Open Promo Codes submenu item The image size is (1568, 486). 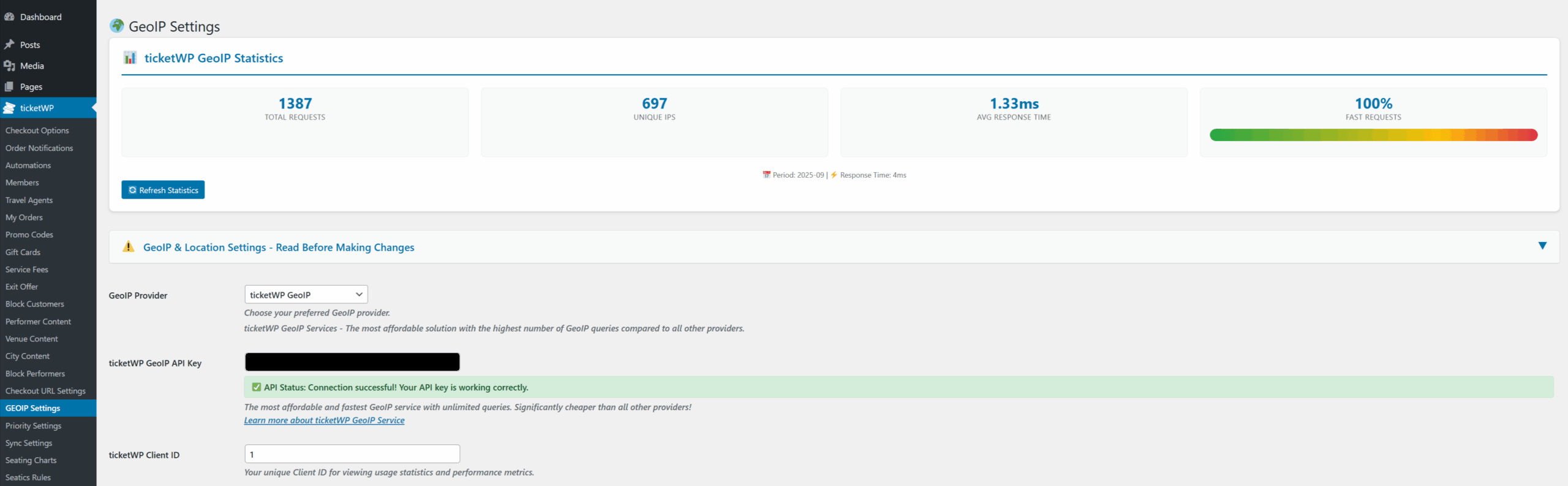click(29, 235)
